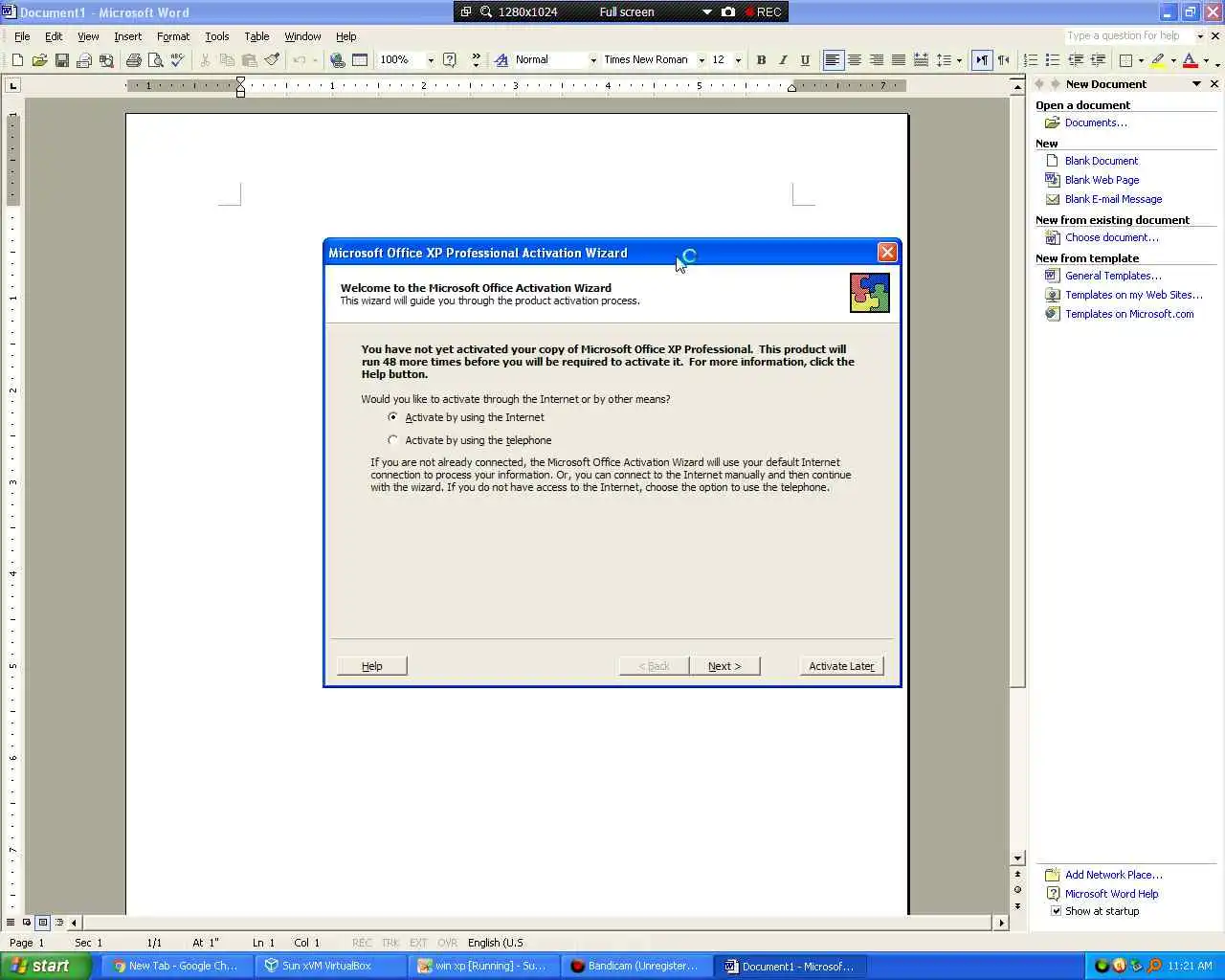Toggle underline formatting
Viewport: 1225px width, 980px height.
(x=805, y=59)
